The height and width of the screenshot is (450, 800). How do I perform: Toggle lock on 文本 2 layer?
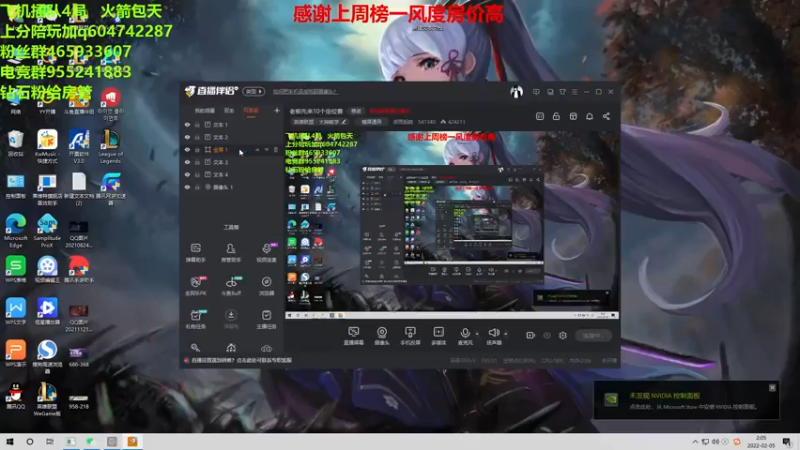click(x=197, y=137)
